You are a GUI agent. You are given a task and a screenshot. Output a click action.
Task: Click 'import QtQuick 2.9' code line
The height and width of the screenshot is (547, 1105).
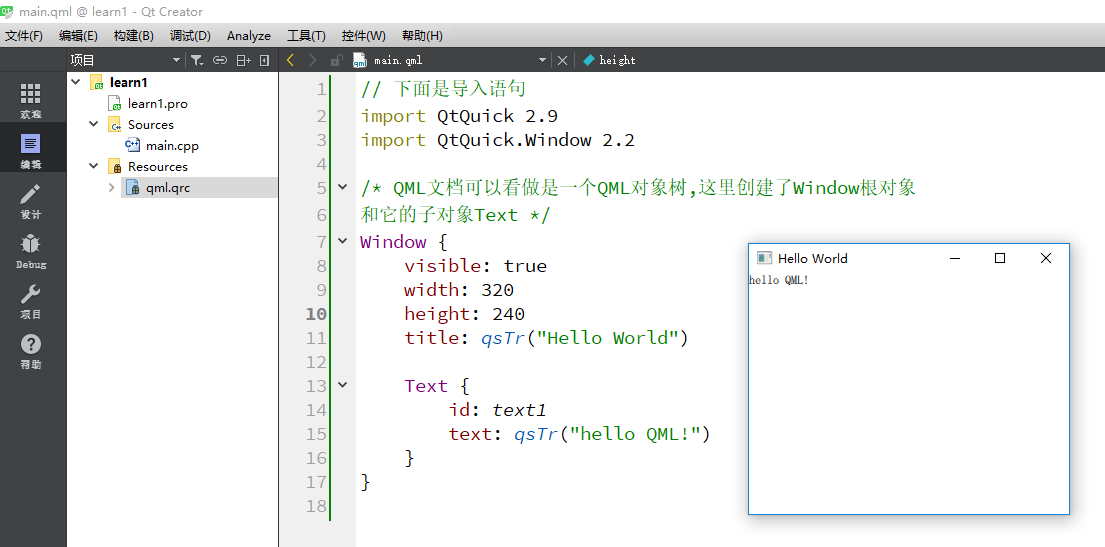tap(459, 116)
